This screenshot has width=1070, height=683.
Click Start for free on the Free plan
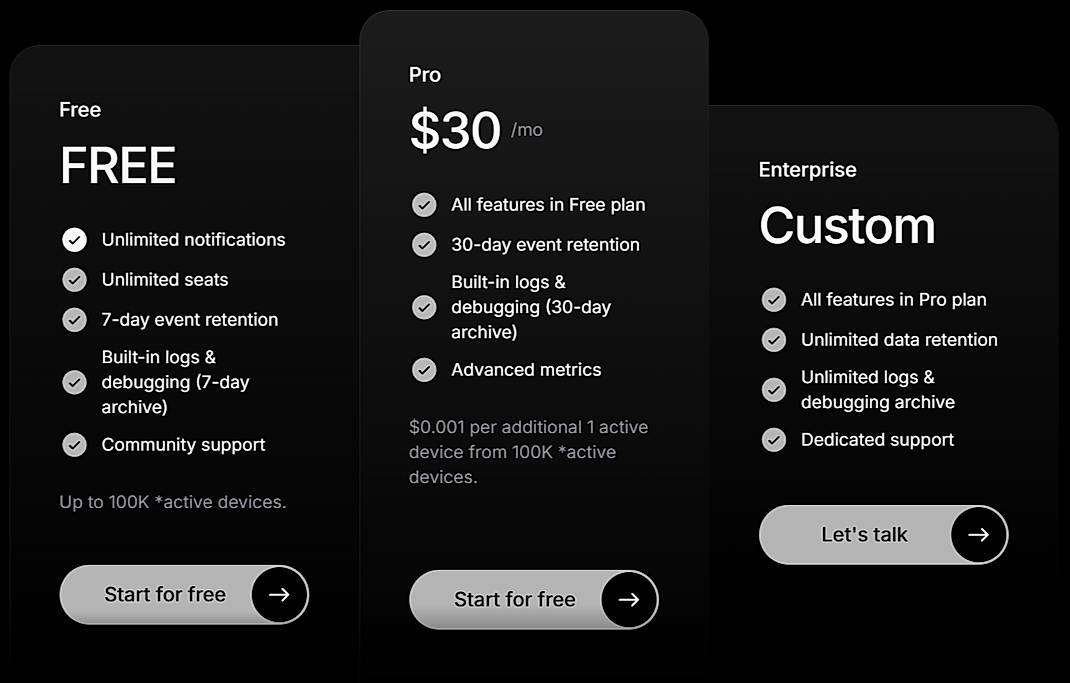tap(183, 594)
